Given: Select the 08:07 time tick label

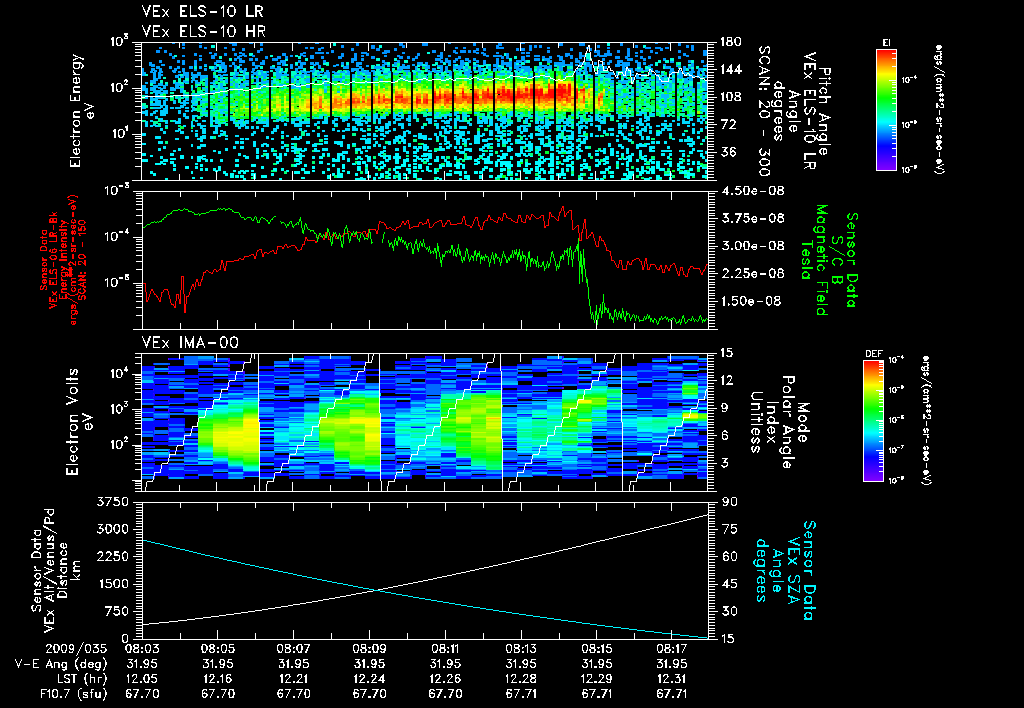Looking at the screenshot, I should [x=293, y=651].
